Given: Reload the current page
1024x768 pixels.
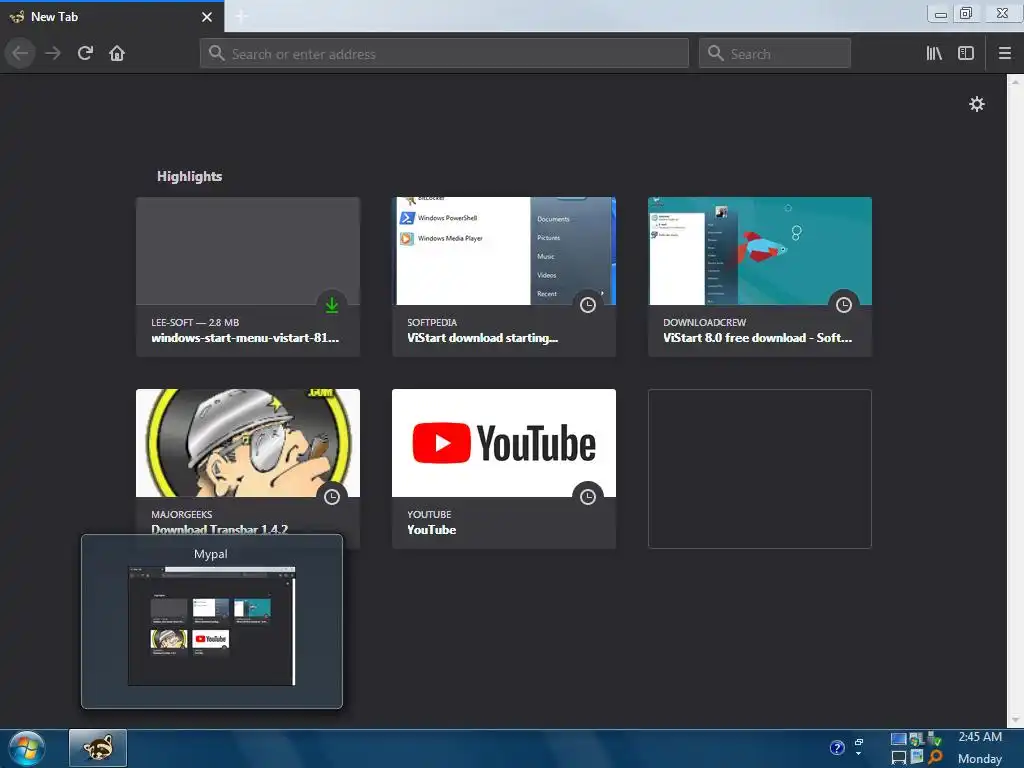Looking at the screenshot, I should tap(85, 53).
